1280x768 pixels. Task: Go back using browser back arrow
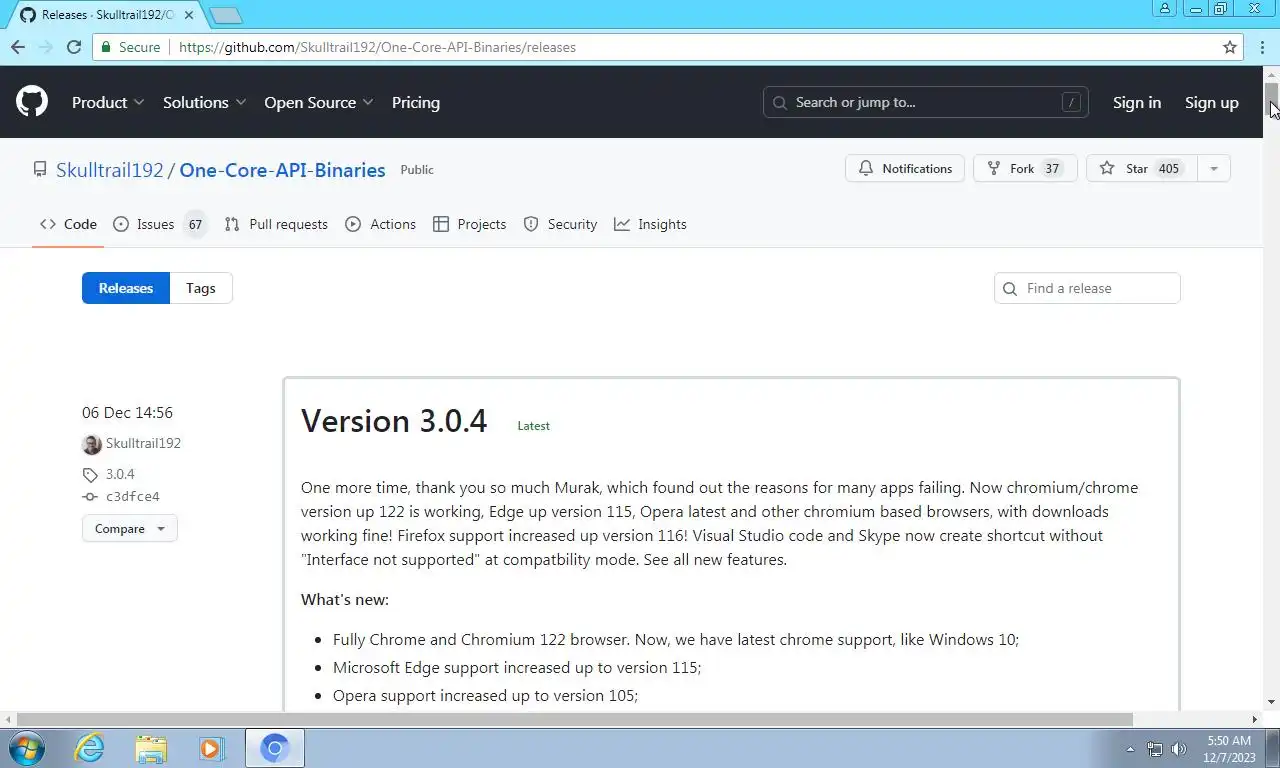[x=18, y=47]
